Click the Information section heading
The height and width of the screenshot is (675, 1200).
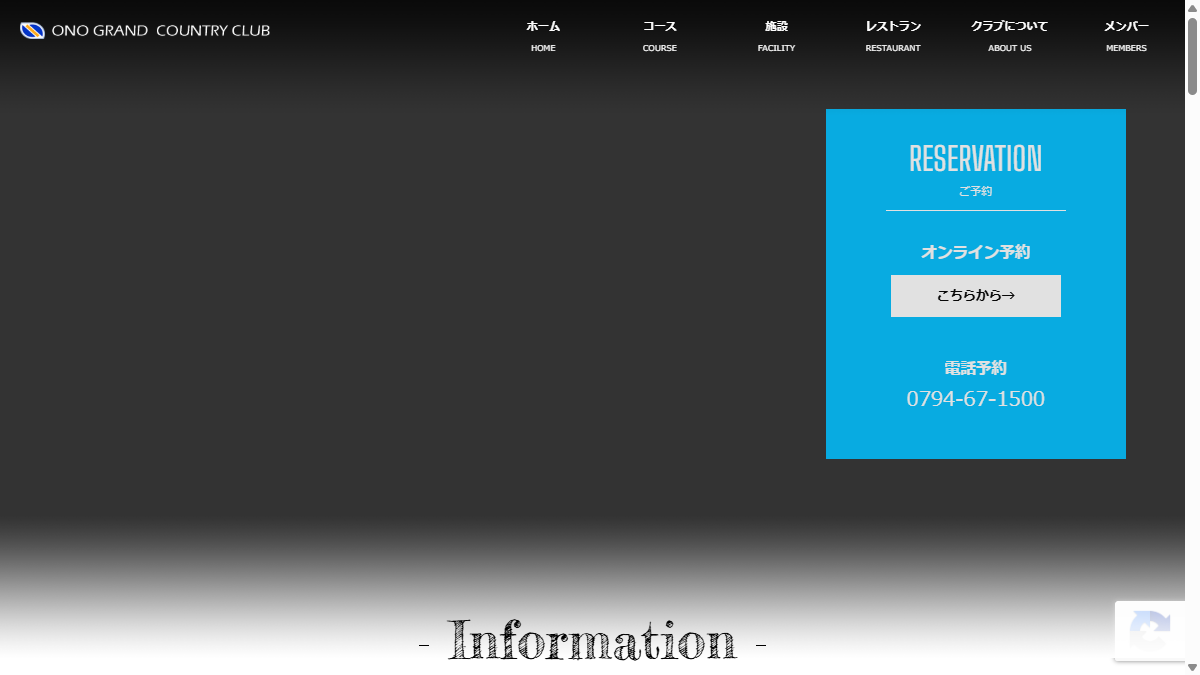(592, 640)
